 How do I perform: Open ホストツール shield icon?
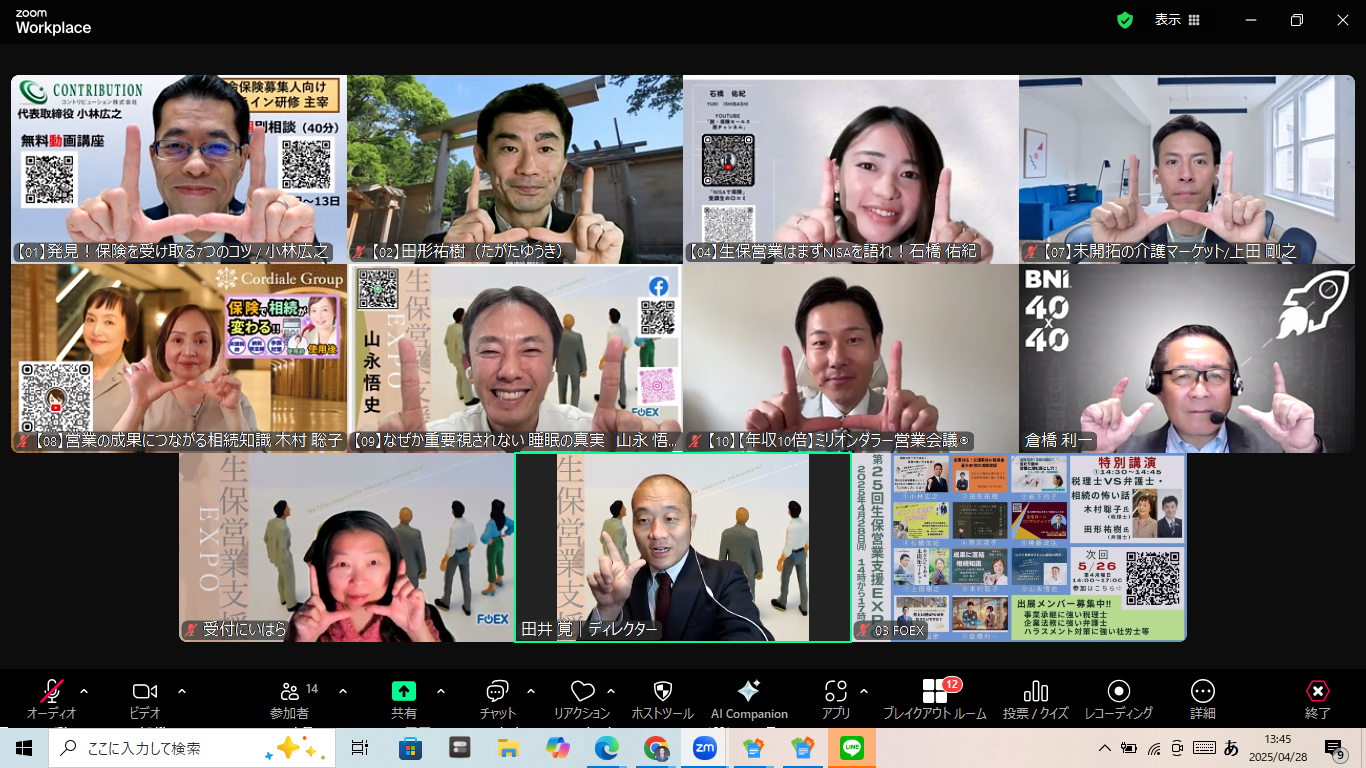coord(662,692)
